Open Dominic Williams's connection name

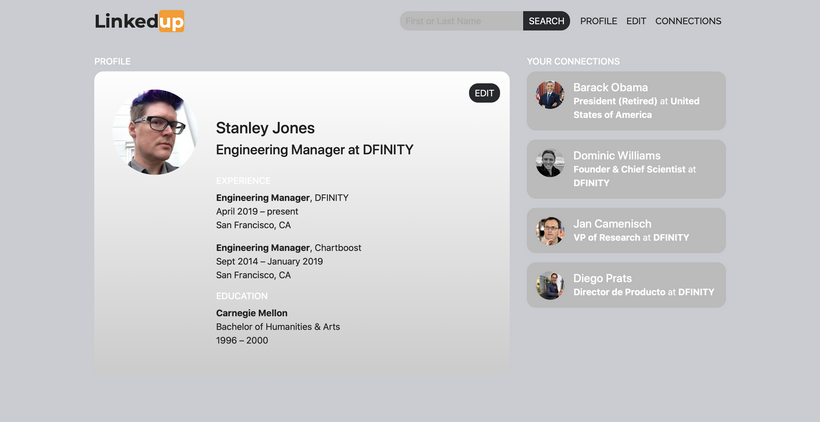pos(616,156)
